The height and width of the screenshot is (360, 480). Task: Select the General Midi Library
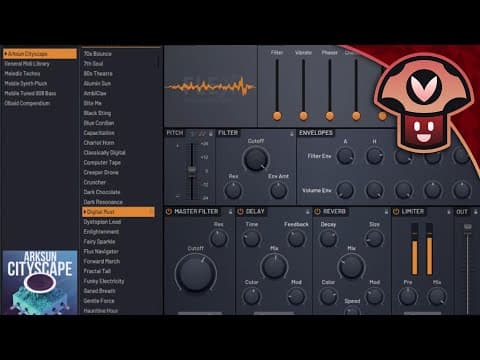[x=27, y=64]
